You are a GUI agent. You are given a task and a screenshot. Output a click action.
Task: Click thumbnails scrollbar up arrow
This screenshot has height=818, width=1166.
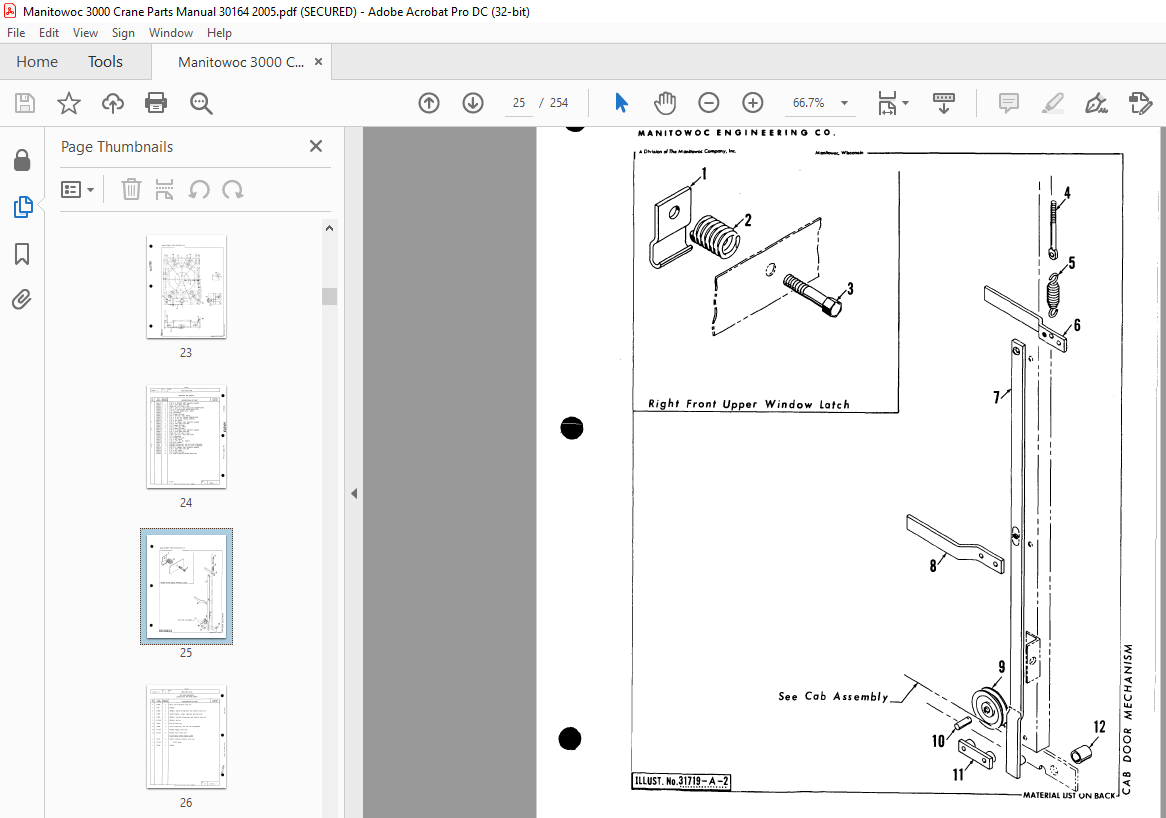point(329,228)
